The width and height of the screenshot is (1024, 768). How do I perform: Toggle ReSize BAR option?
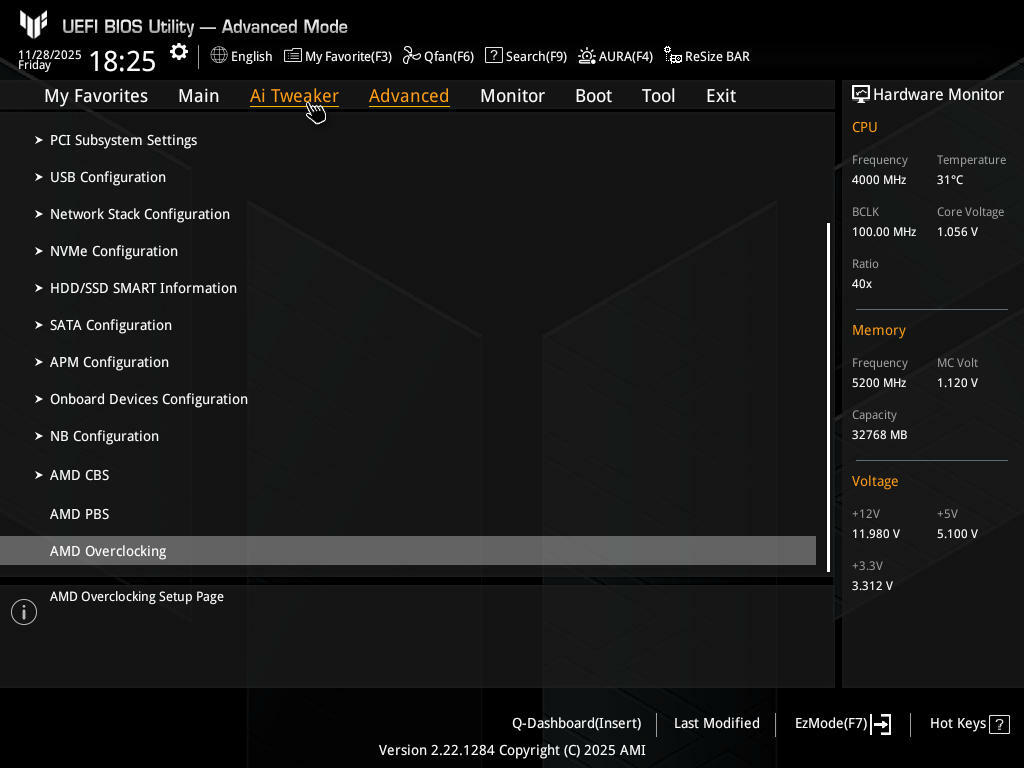tap(707, 56)
